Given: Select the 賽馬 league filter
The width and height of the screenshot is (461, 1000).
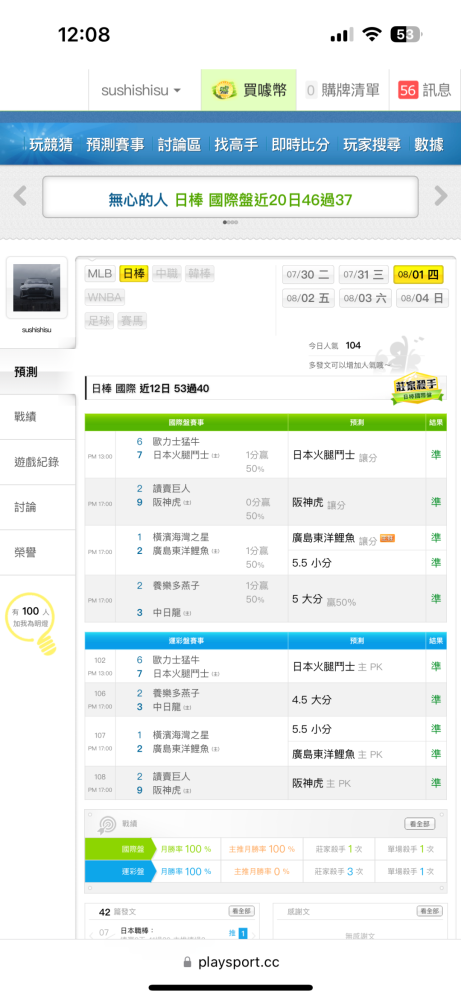Looking at the screenshot, I should [x=133, y=321].
